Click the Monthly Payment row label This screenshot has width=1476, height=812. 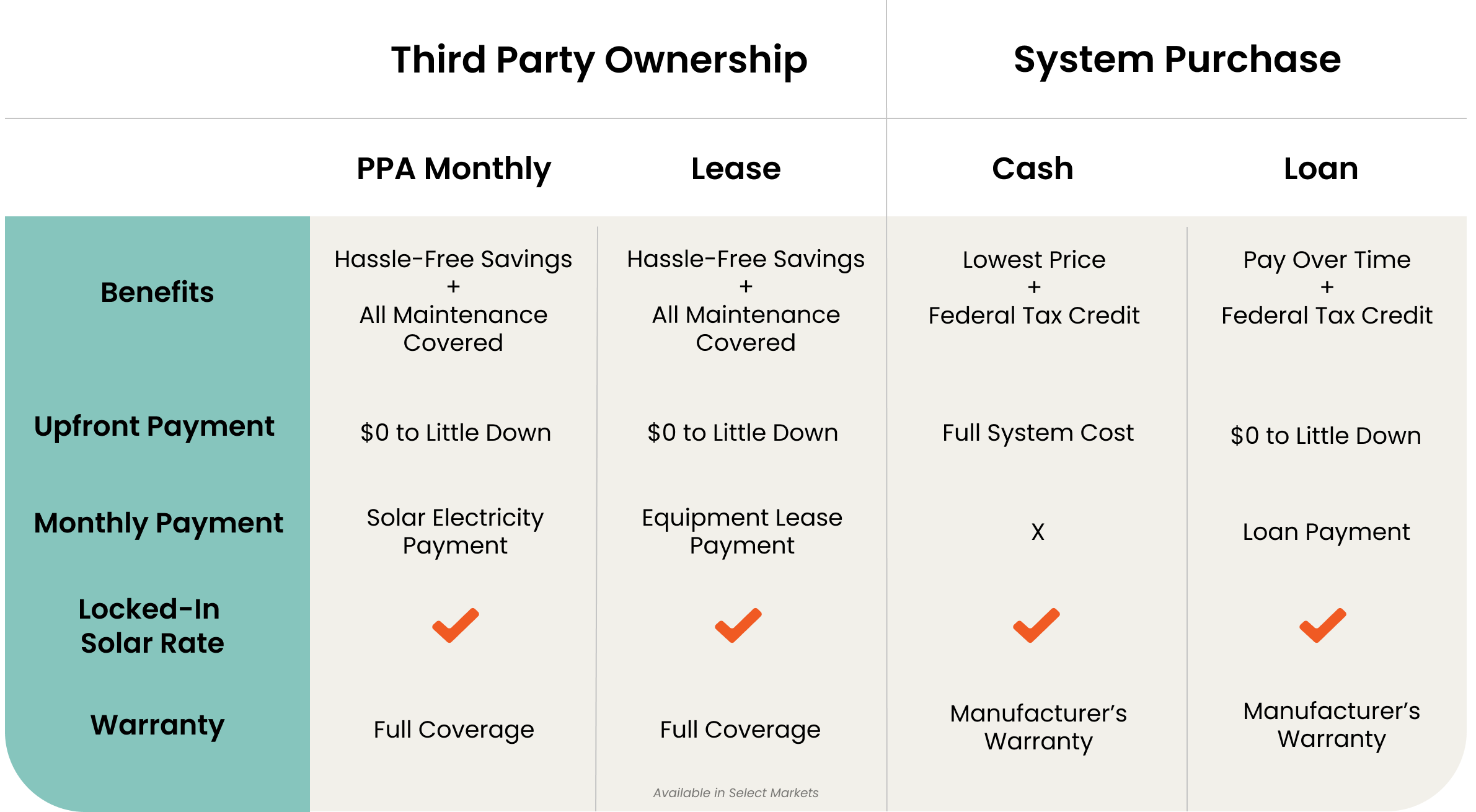tap(159, 524)
